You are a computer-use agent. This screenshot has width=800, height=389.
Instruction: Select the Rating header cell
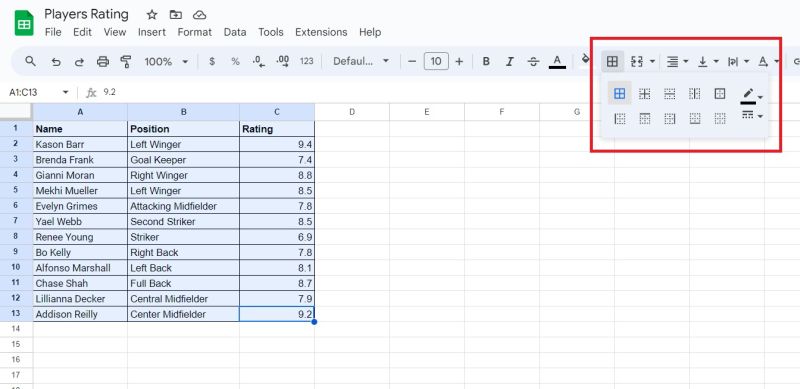pyautogui.click(x=277, y=129)
